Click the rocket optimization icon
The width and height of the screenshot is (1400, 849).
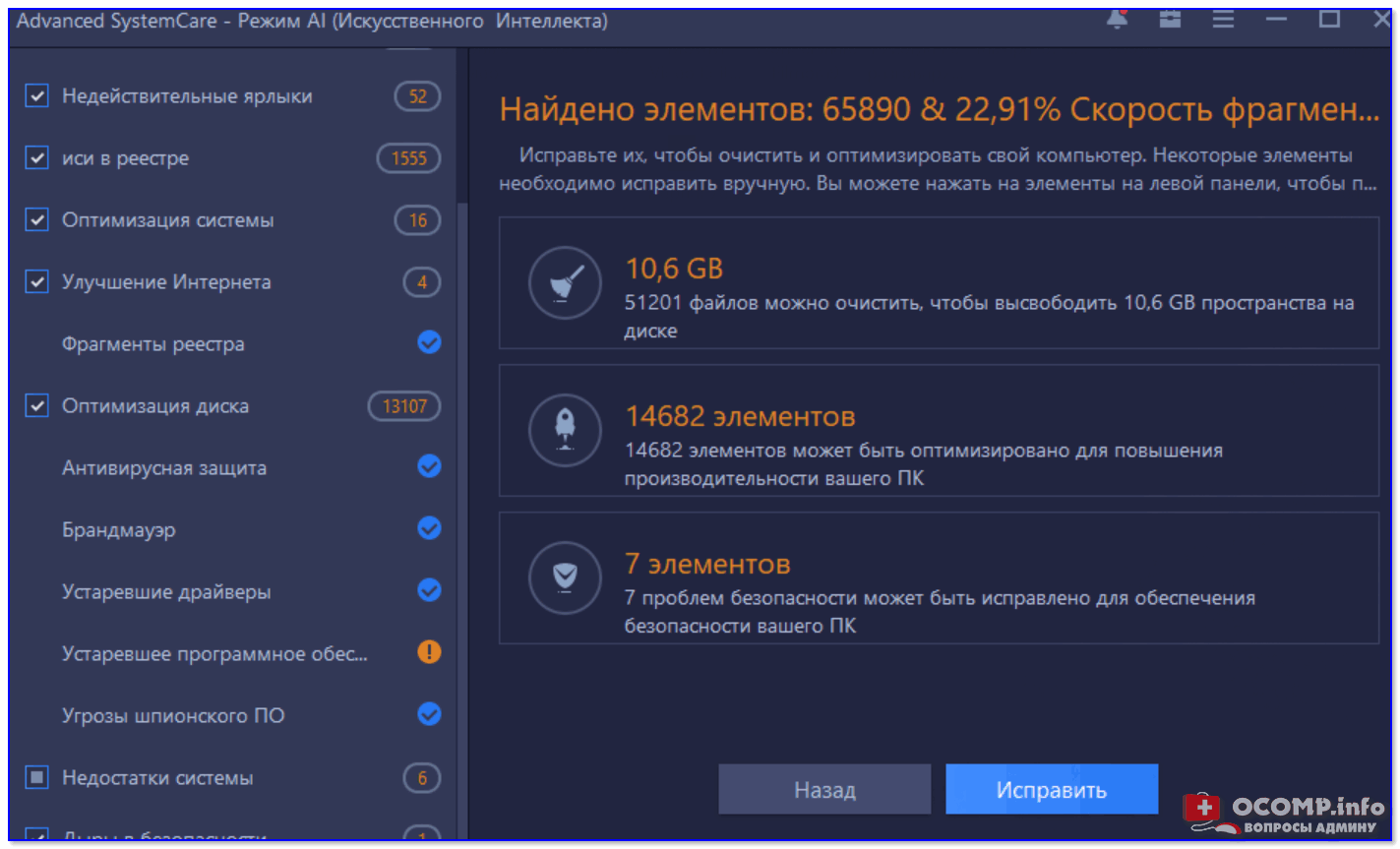pyautogui.click(x=565, y=430)
